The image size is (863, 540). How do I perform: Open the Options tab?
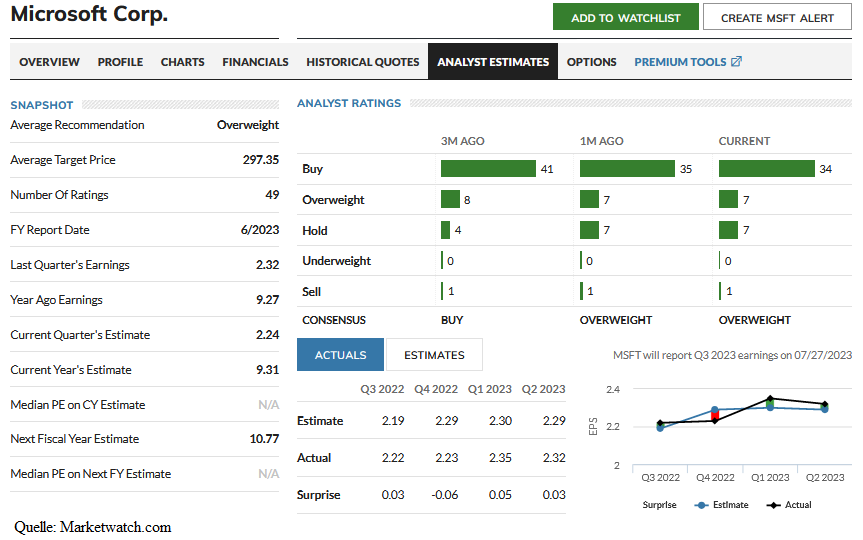pyautogui.click(x=591, y=62)
